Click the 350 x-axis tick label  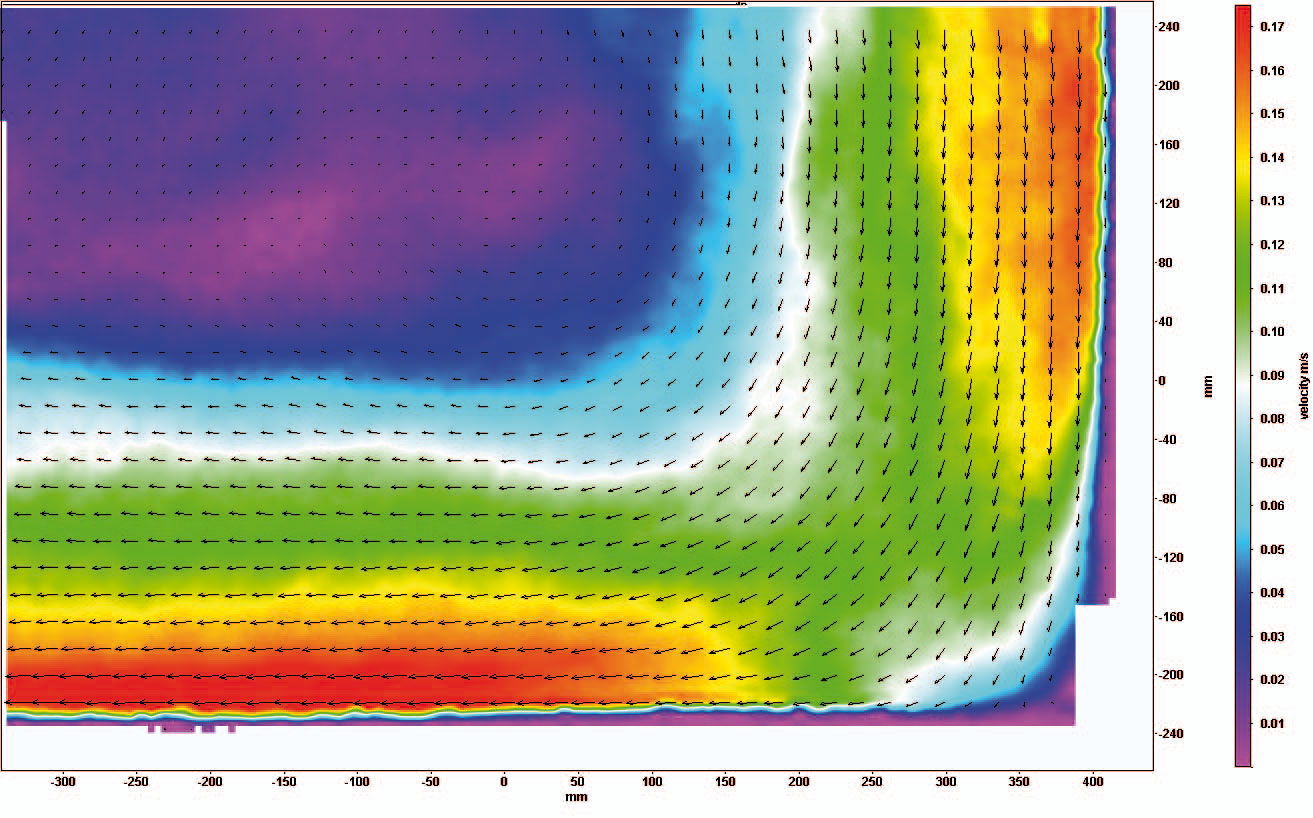1018,782
